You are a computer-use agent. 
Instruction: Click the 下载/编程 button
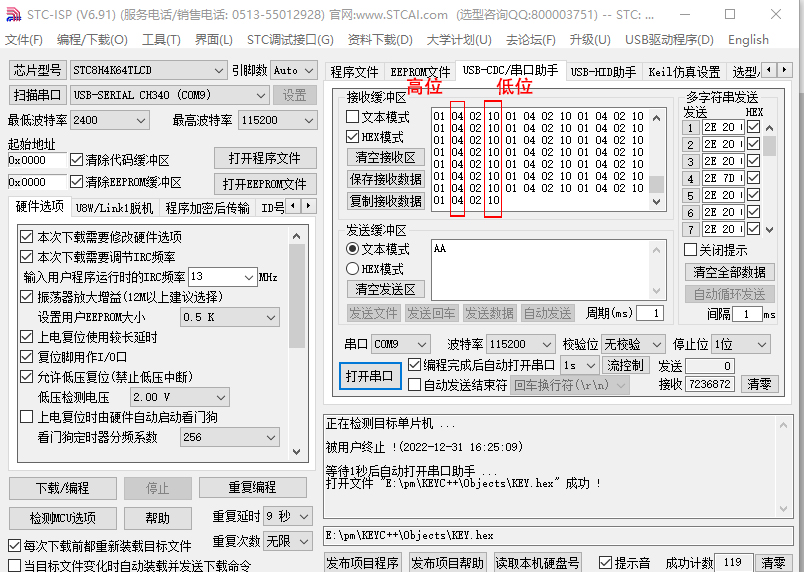pyautogui.click(x=63, y=488)
